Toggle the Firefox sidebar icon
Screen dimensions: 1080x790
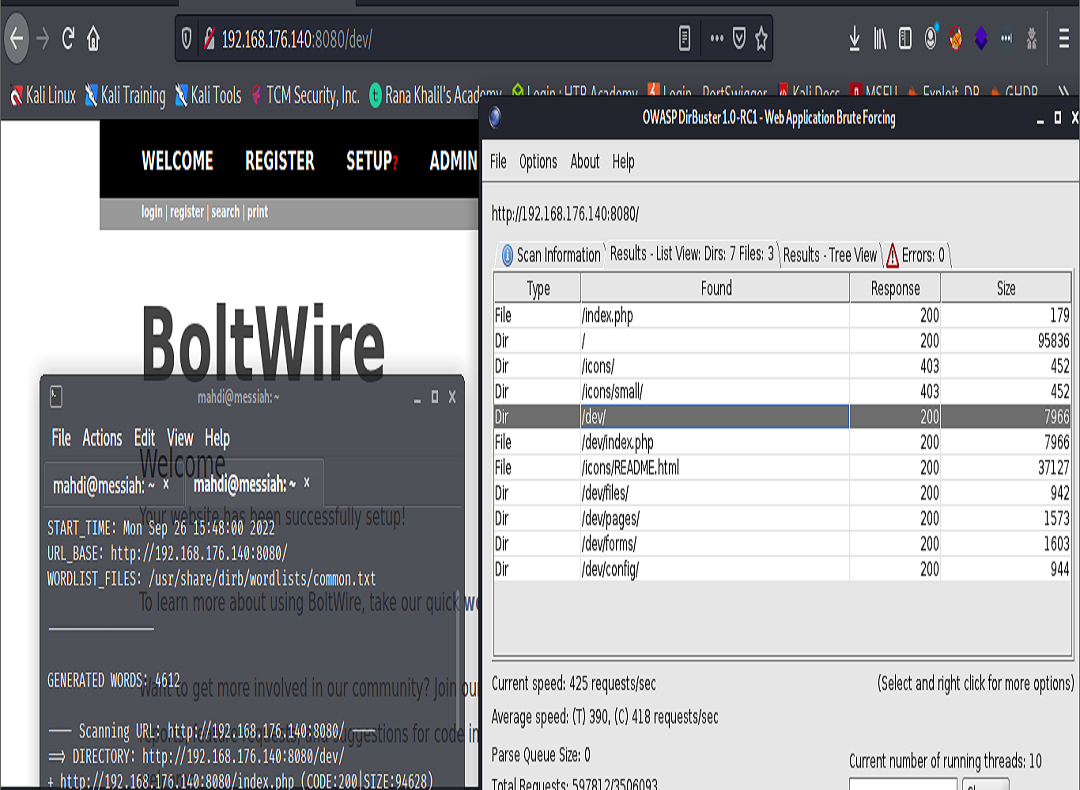pyautogui.click(x=905, y=39)
